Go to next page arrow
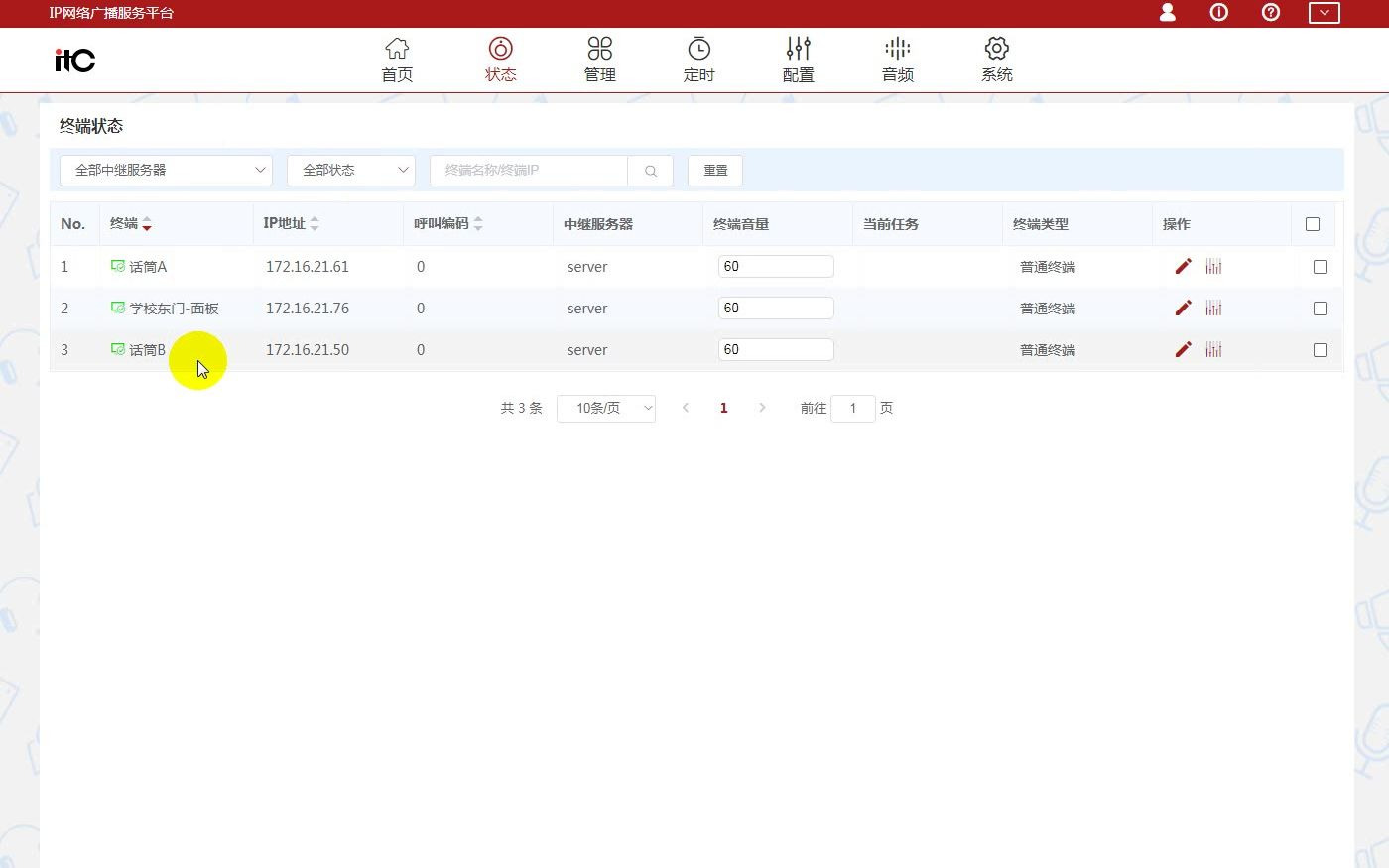Screen dimensions: 1389x868 [x=762, y=408]
